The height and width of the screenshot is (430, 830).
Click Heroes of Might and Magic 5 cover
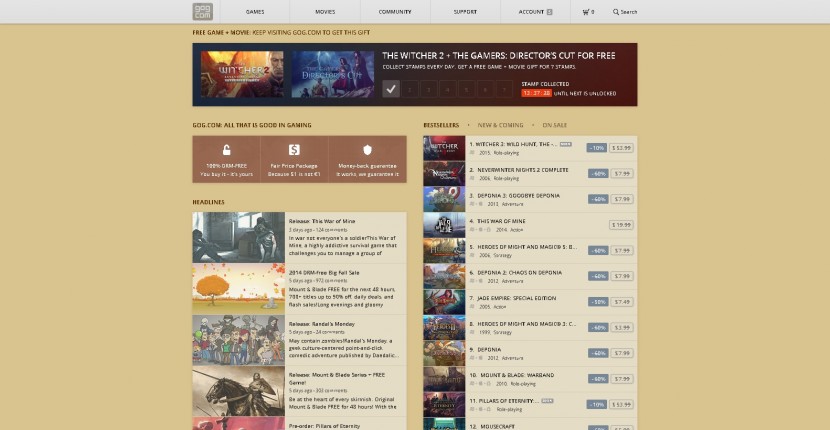coord(444,250)
